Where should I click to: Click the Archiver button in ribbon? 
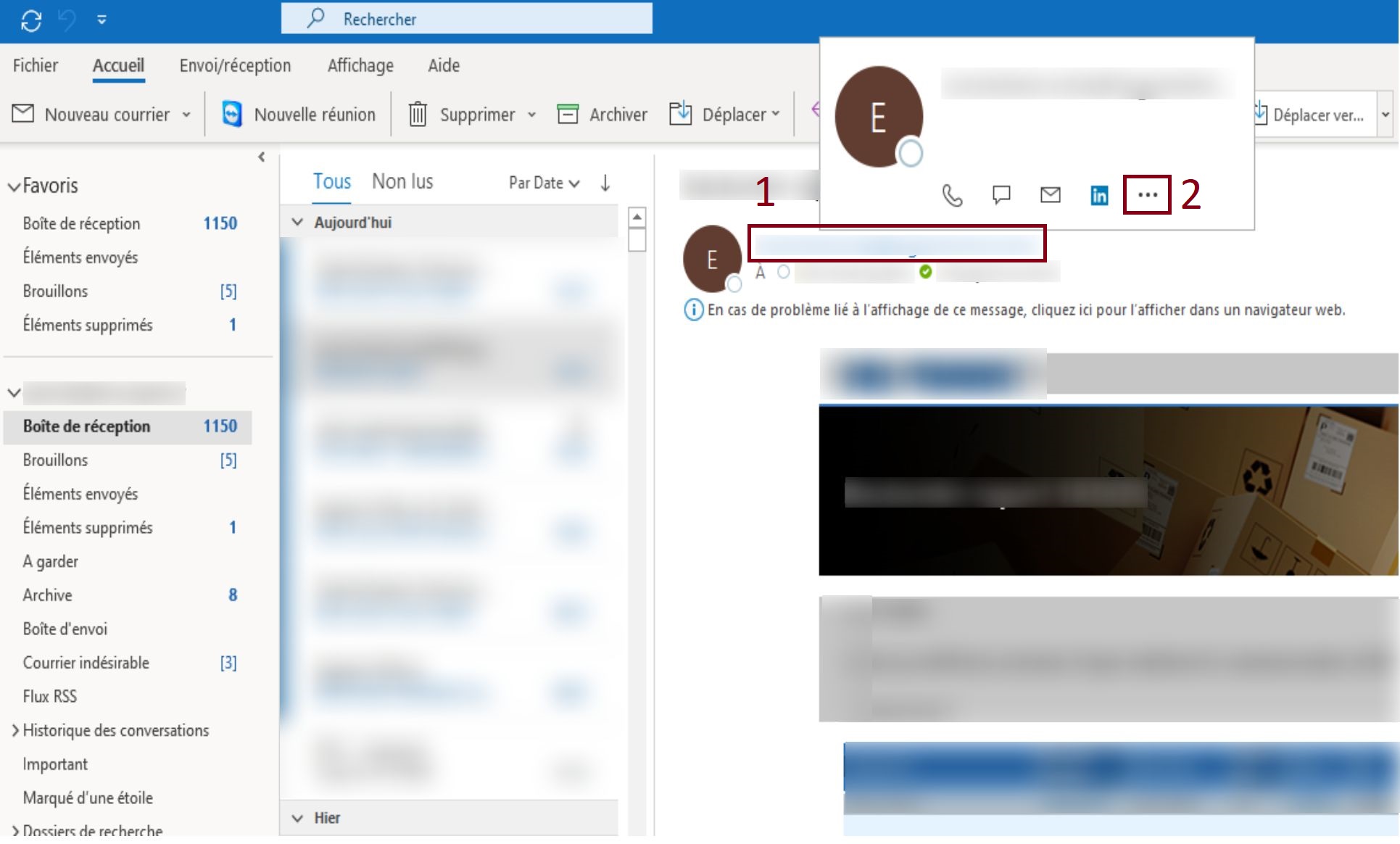coord(602,115)
